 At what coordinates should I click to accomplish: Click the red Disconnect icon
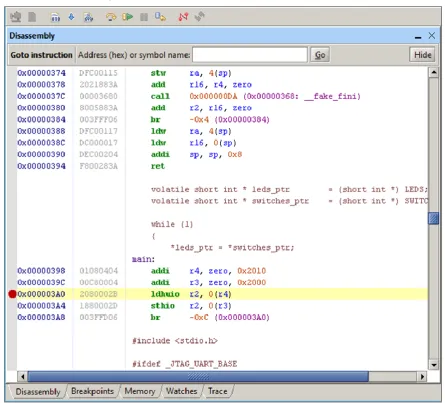pyautogui.click(x=183, y=17)
